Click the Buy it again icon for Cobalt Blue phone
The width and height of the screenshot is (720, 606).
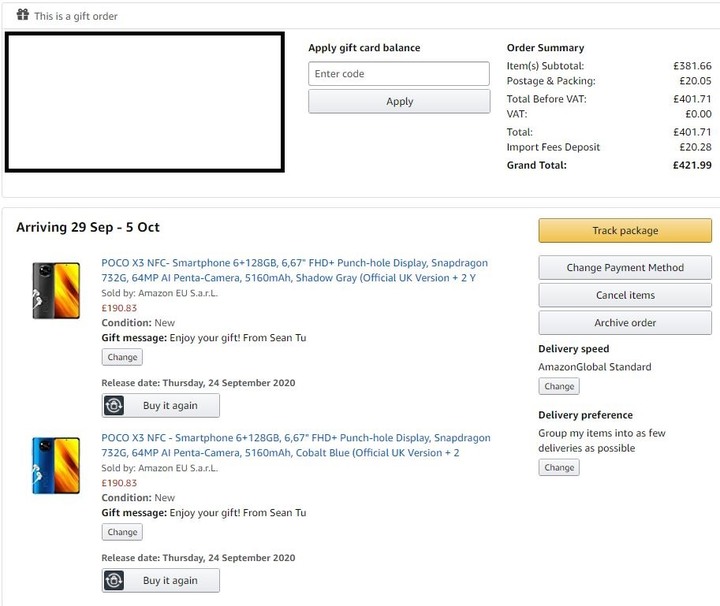[x=113, y=580]
